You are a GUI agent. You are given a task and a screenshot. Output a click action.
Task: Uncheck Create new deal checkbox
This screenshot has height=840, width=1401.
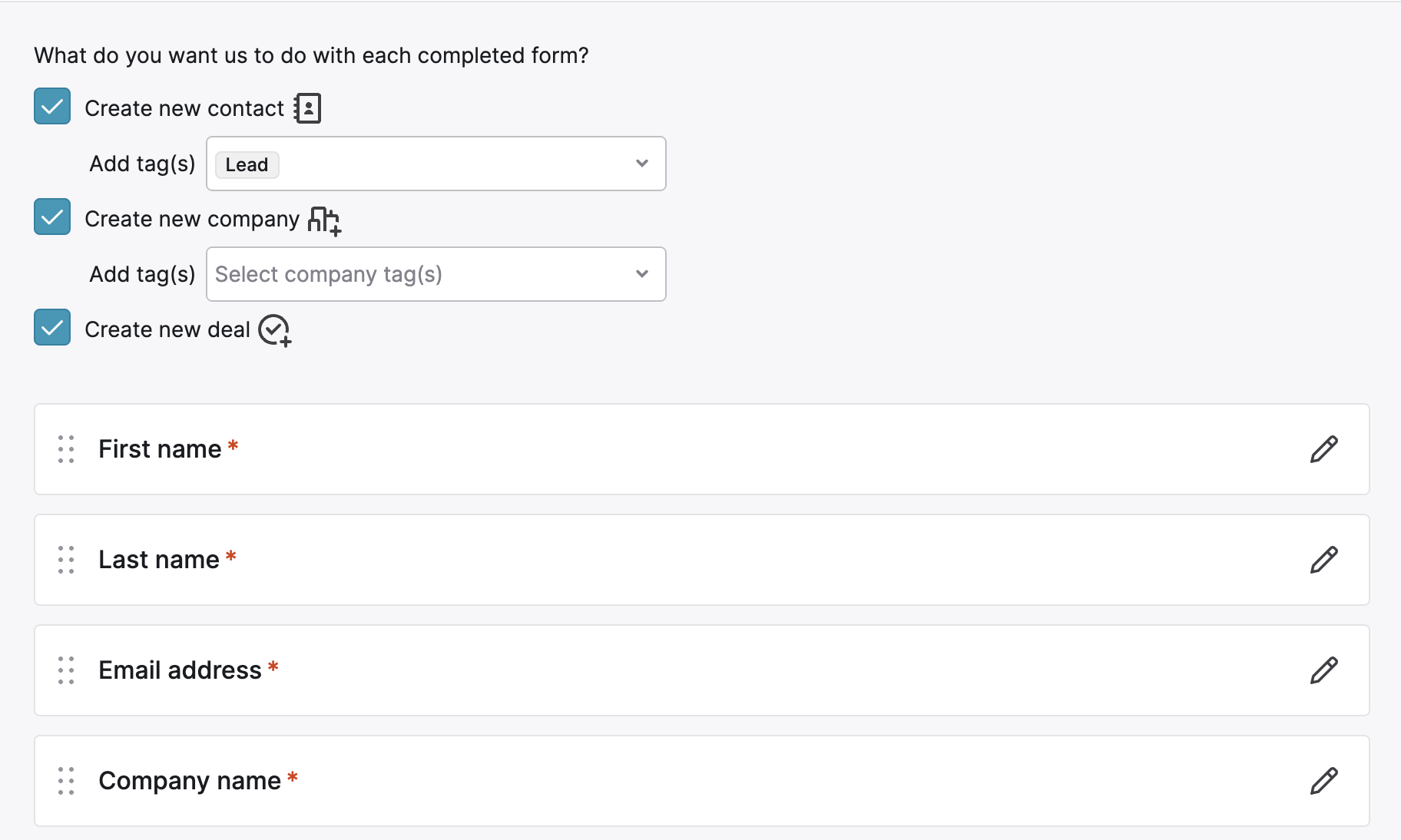pyautogui.click(x=52, y=327)
